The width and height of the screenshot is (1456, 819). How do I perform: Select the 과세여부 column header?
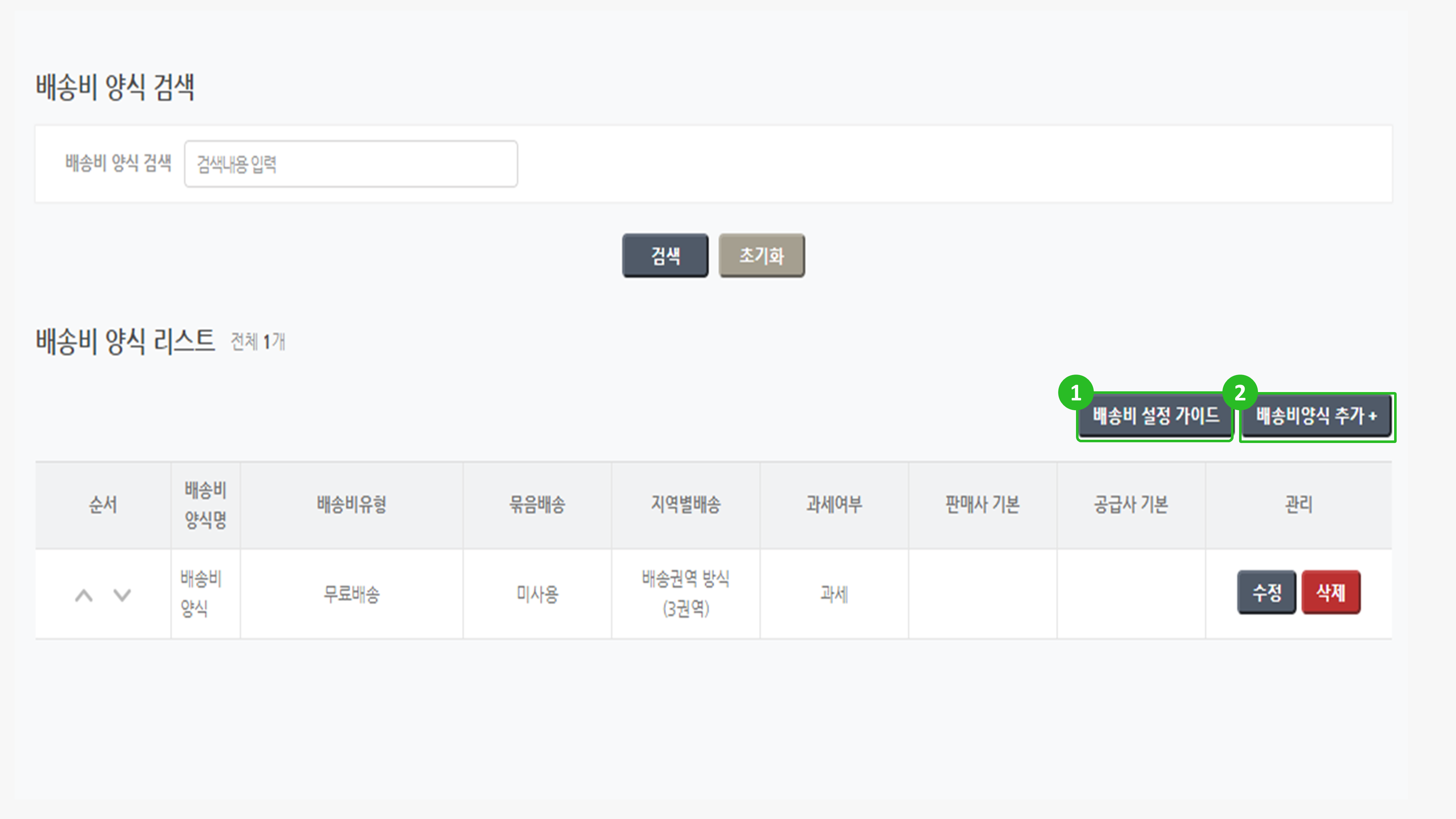834,505
